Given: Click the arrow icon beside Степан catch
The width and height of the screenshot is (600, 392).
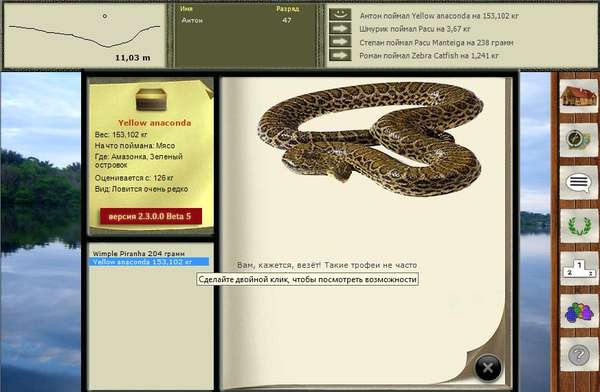Looking at the screenshot, I should tap(340, 42).
